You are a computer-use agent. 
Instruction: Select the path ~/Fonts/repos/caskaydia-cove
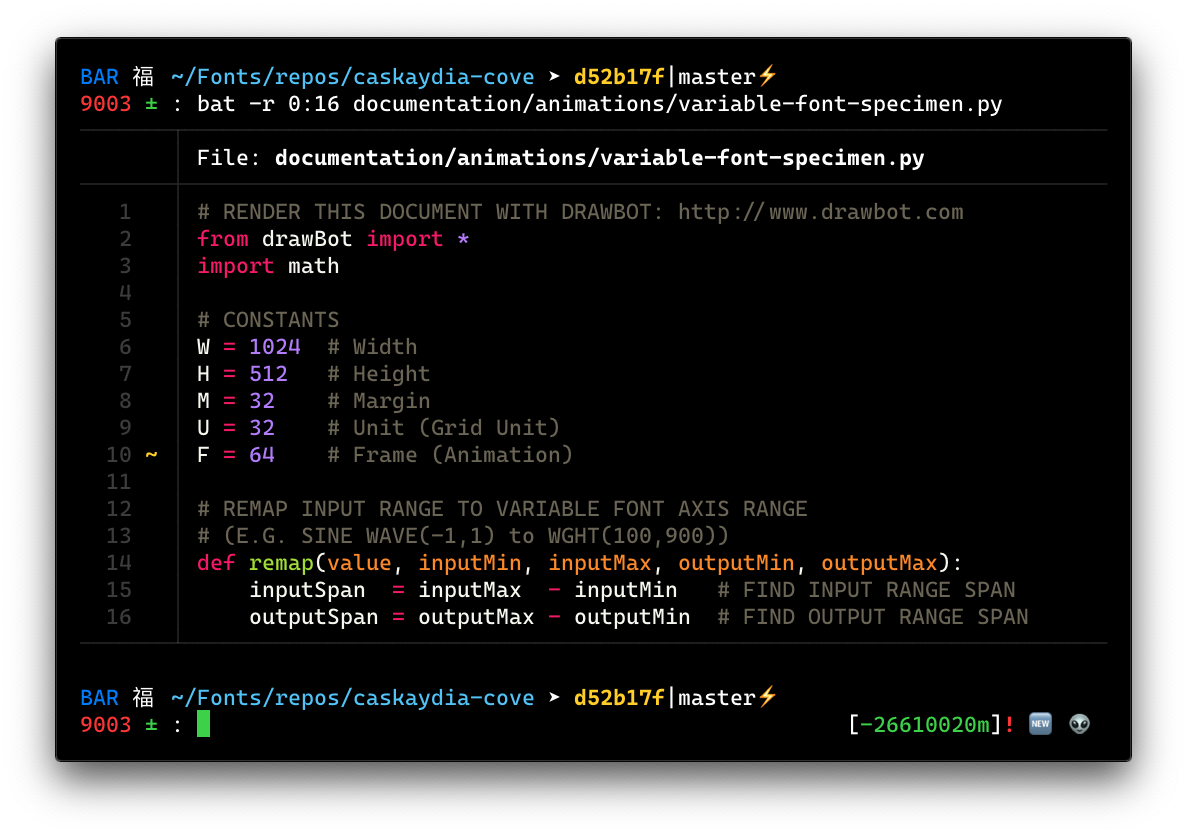tap(351, 76)
